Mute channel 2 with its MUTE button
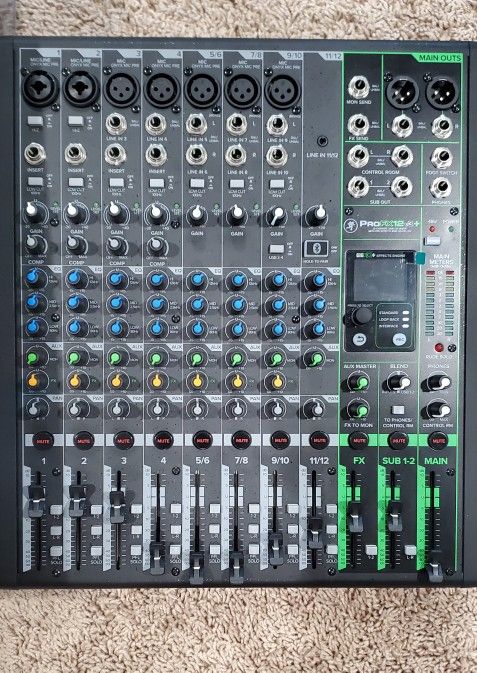The height and width of the screenshot is (673, 477). 83,440
